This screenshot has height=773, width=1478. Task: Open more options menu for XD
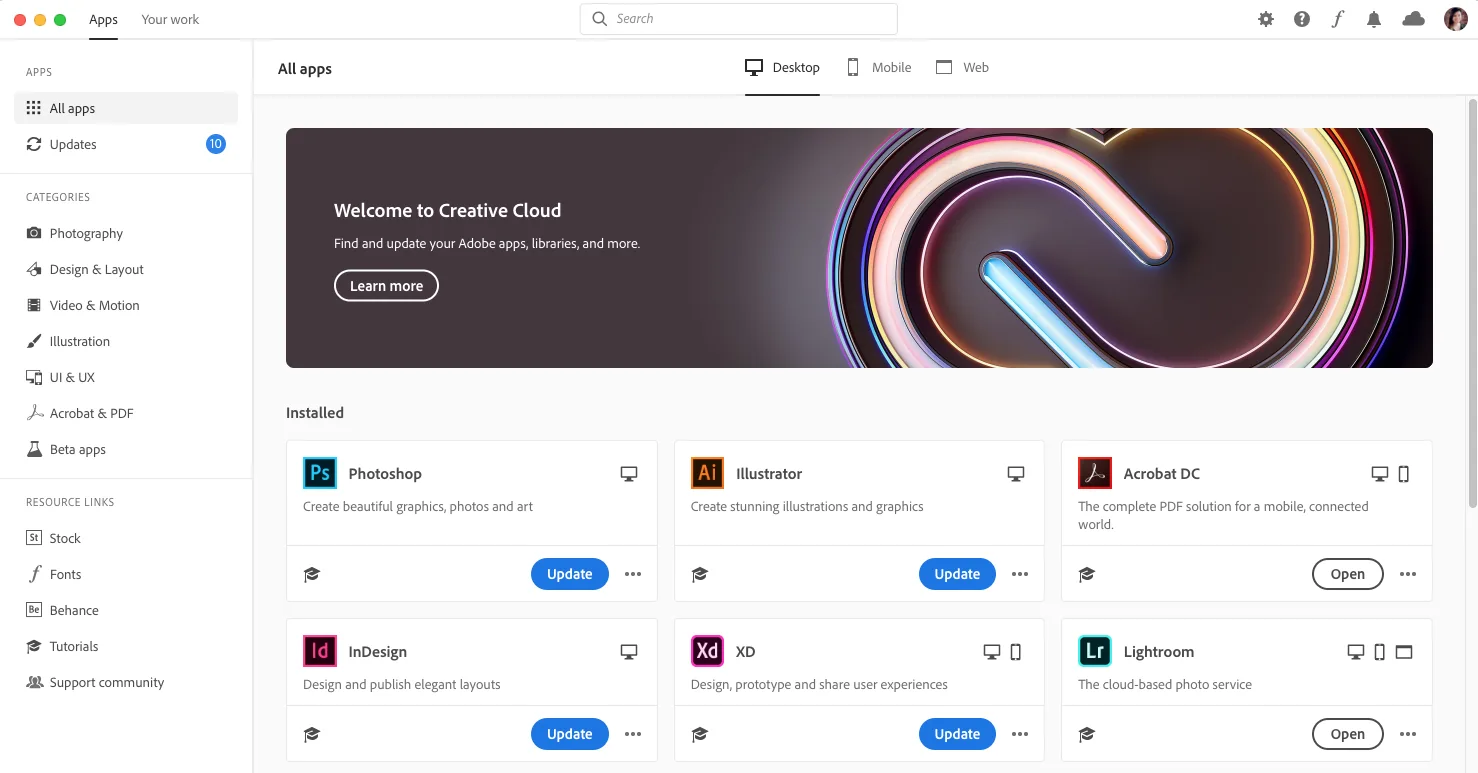click(x=1020, y=734)
